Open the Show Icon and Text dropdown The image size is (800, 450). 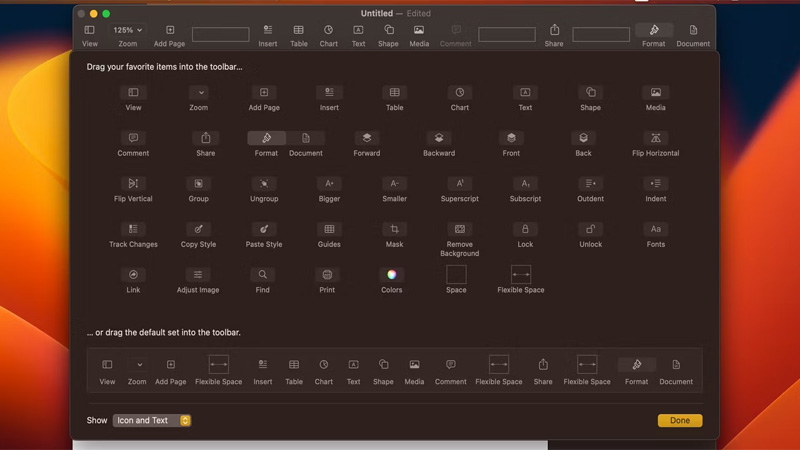click(152, 421)
